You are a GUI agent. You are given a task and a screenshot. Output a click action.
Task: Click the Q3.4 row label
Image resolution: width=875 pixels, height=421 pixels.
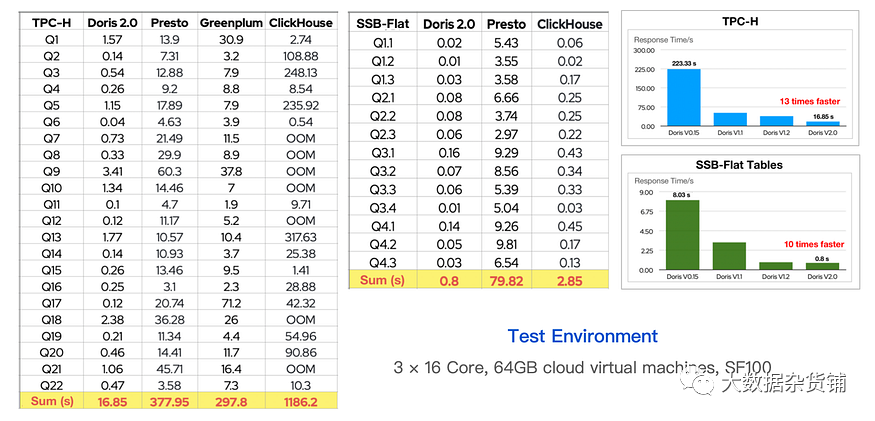(383, 208)
